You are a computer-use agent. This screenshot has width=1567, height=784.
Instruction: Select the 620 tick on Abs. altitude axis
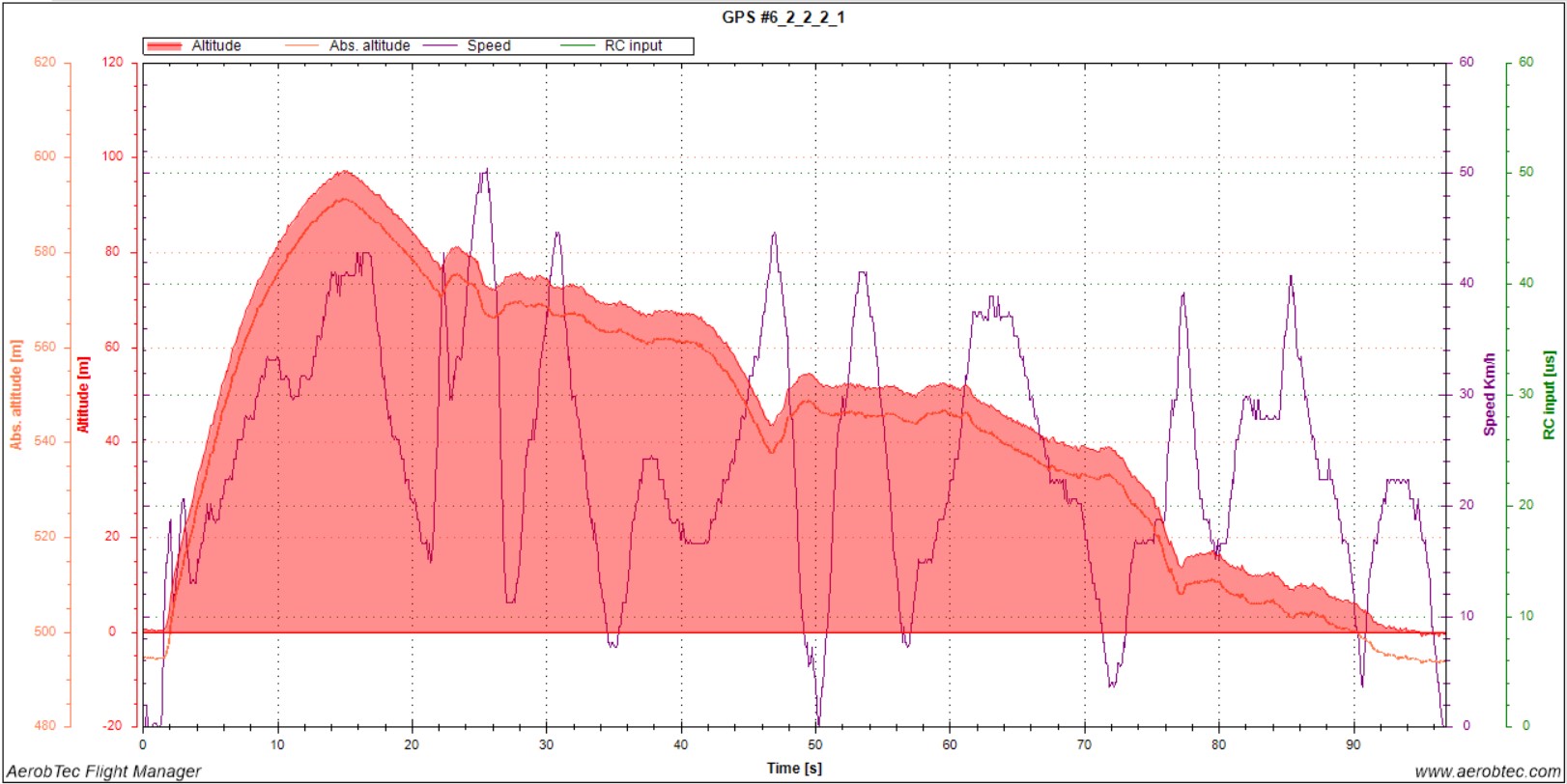click(x=45, y=62)
